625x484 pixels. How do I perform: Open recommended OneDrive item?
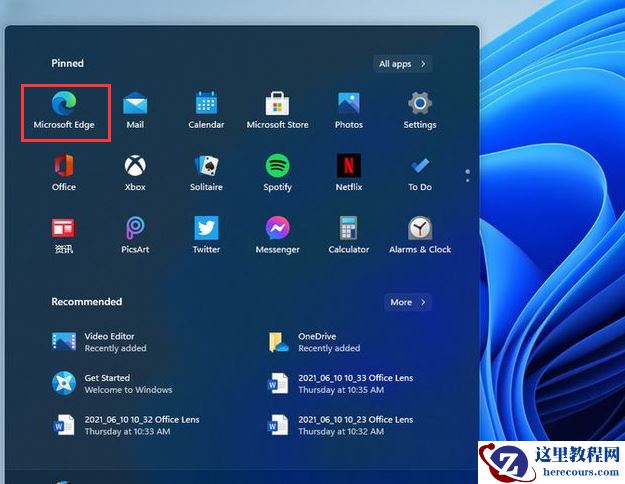(x=314, y=342)
